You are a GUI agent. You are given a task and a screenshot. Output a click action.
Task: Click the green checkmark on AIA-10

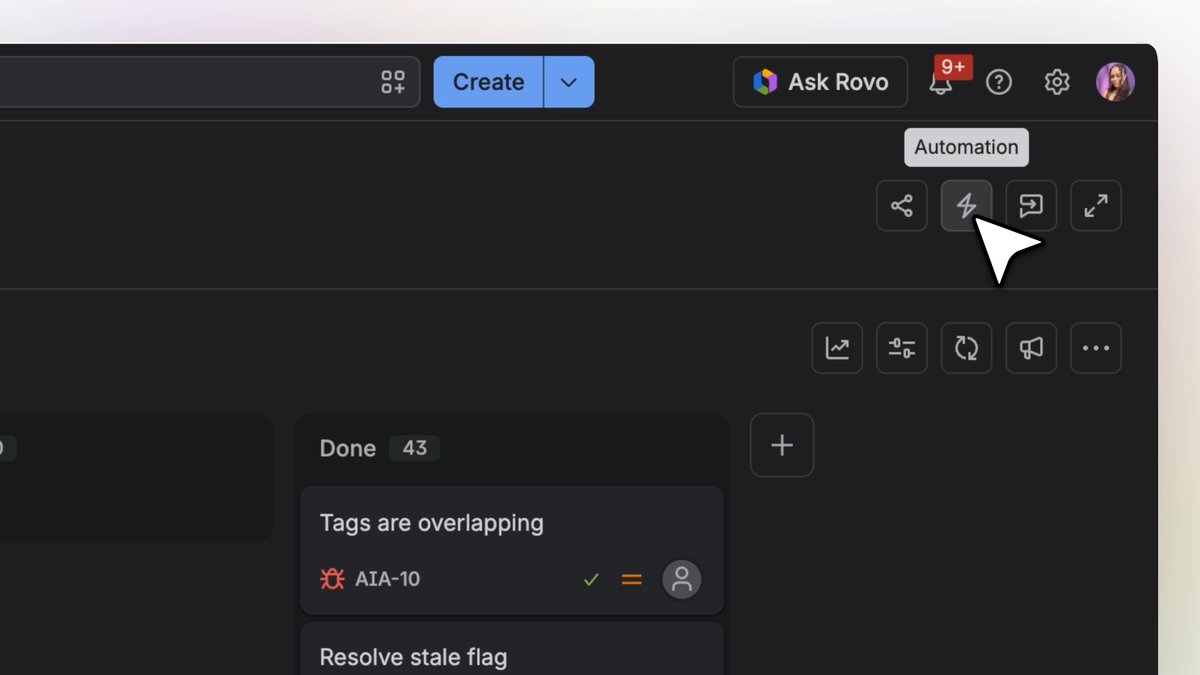[591, 579]
